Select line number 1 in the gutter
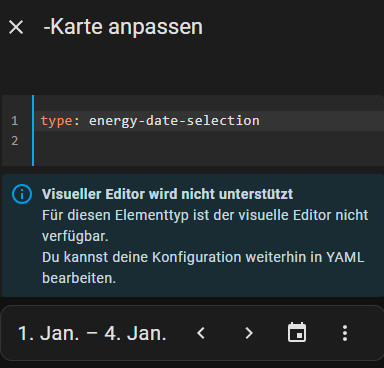The height and width of the screenshot is (368, 384). click(14, 121)
